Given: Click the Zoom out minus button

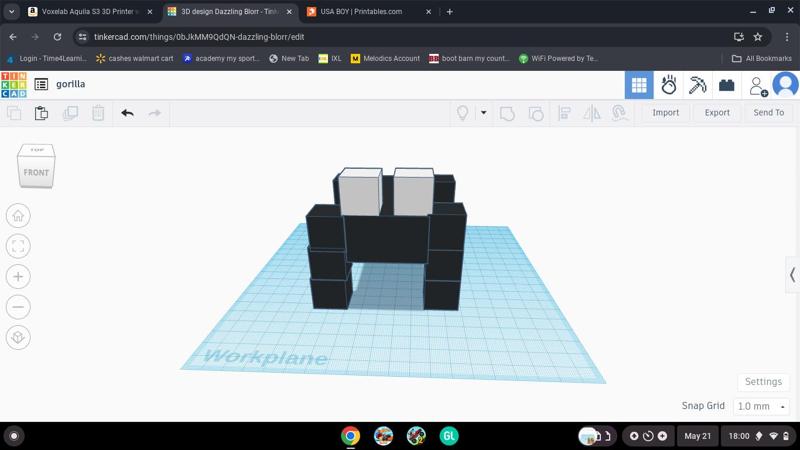Looking at the screenshot, I should point(18,307).
